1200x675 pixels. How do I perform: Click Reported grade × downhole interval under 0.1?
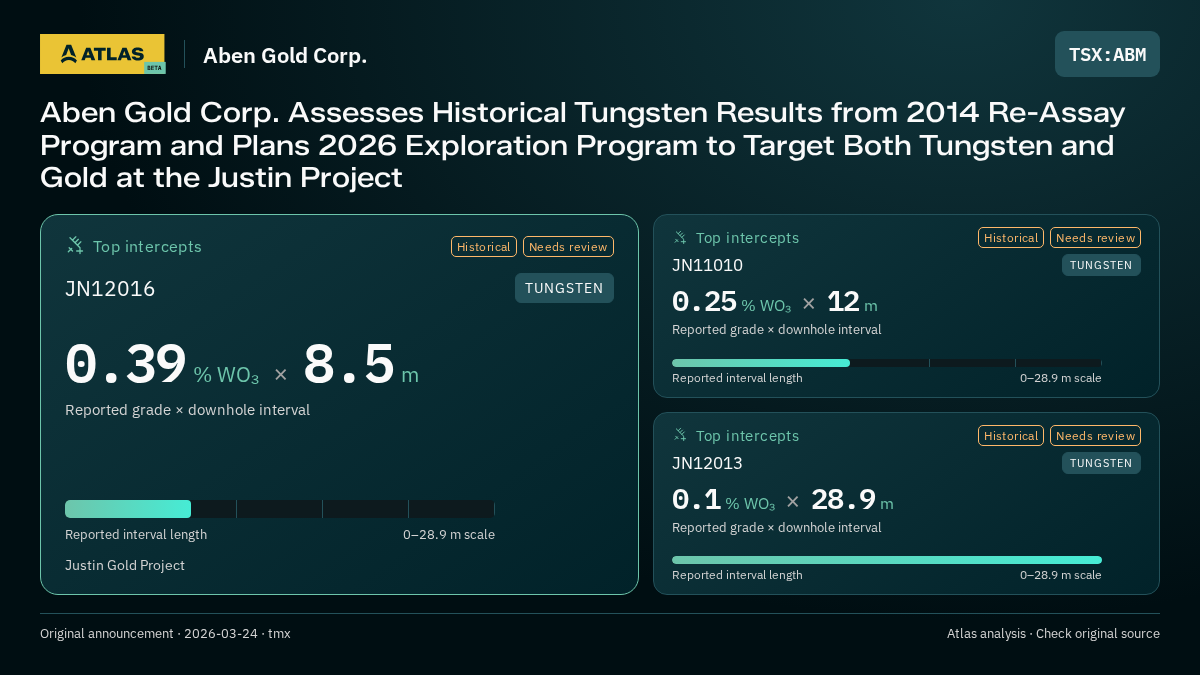pos(777,527)
